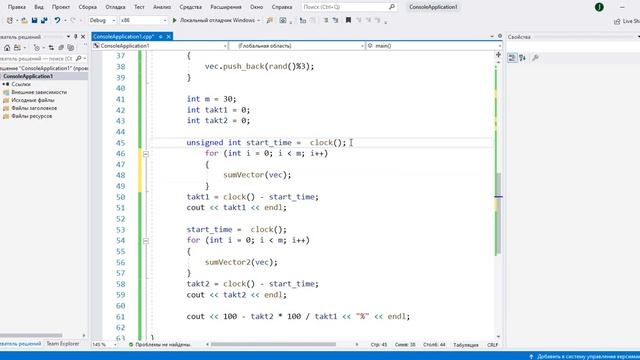Open the x86 platform dropdown
Image resolution: width=640 pixels, height=360 pixels.
tap(144, 20)
